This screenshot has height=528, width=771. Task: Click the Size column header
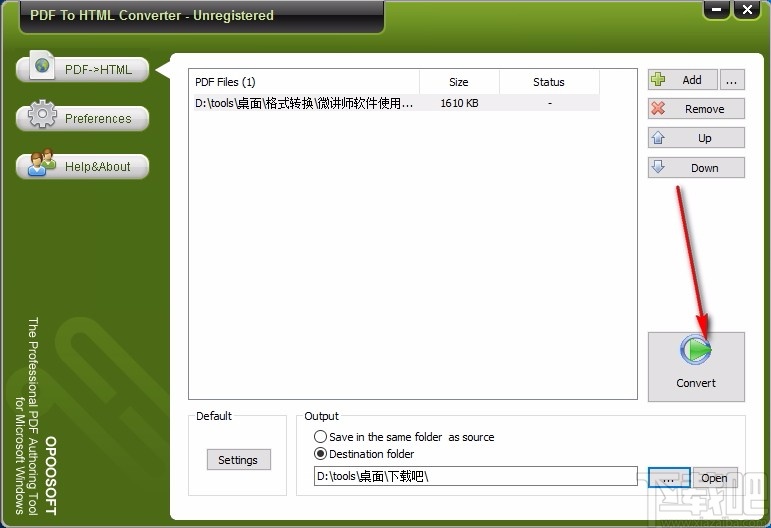tap(459, 82)
